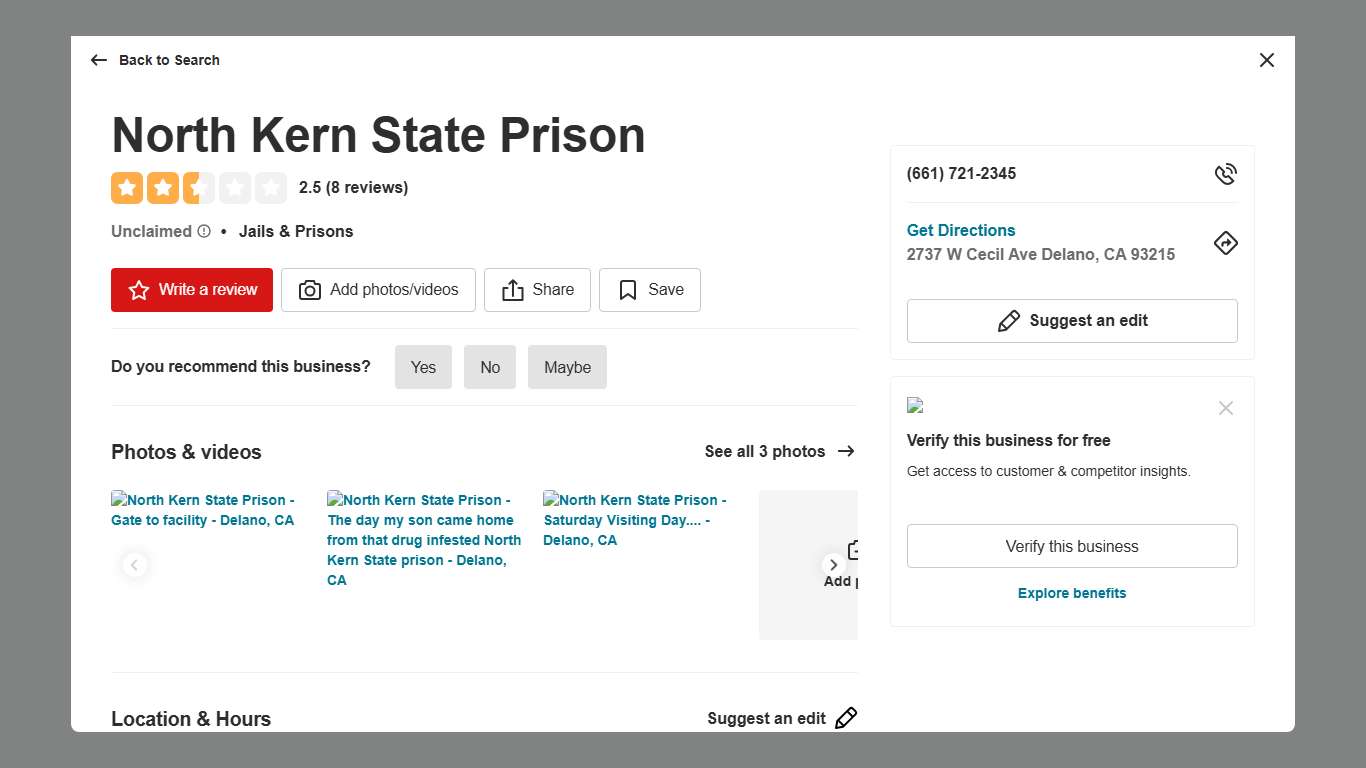This screenshot has height=768, width=1366.
Task: Select Maybe for the recommendation question
Action: pos(567,367)
